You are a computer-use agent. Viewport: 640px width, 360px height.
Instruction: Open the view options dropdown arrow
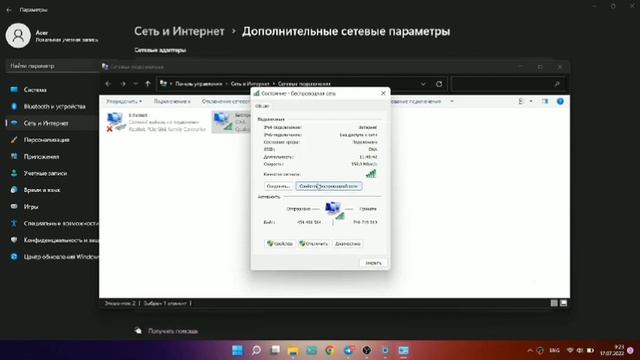[x=531, y=101]
